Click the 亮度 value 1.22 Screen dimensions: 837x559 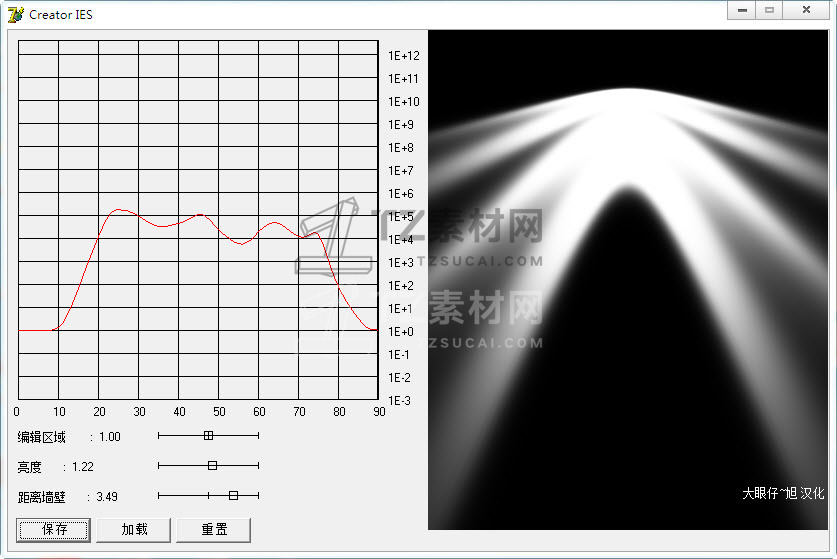(83, 467)
